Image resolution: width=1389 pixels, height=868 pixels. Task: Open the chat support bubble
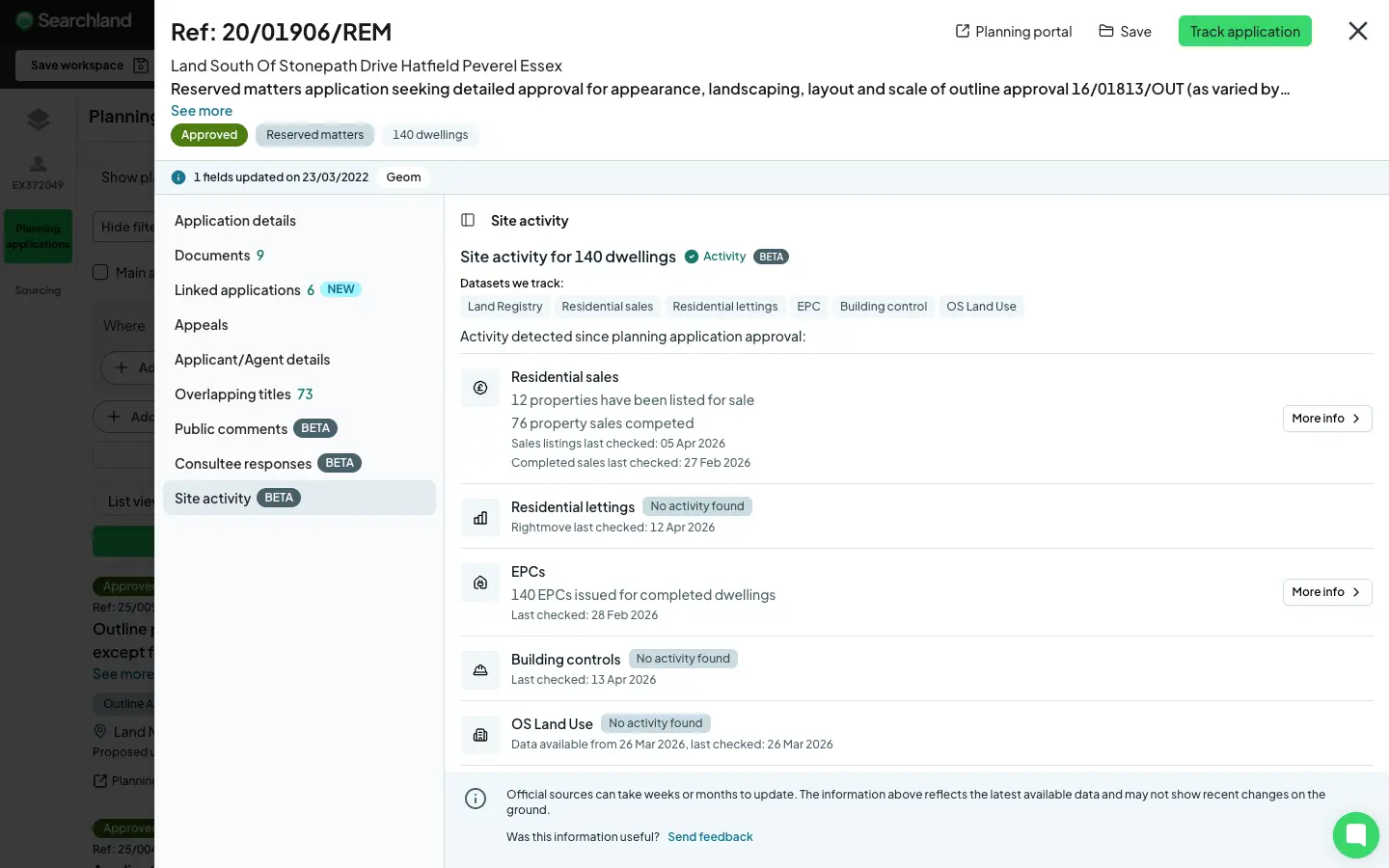(x=1356, y=835)
